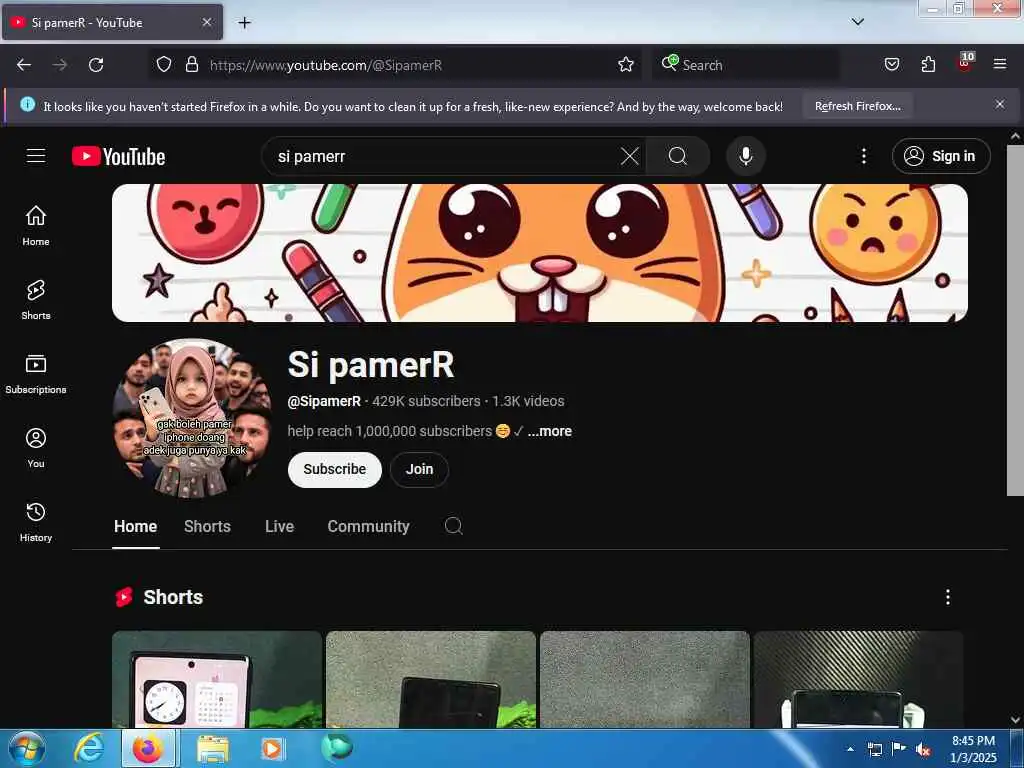The image size is (1024, 768).
Task: Open the Windows Start menu orb
Action: click(27, 748)
